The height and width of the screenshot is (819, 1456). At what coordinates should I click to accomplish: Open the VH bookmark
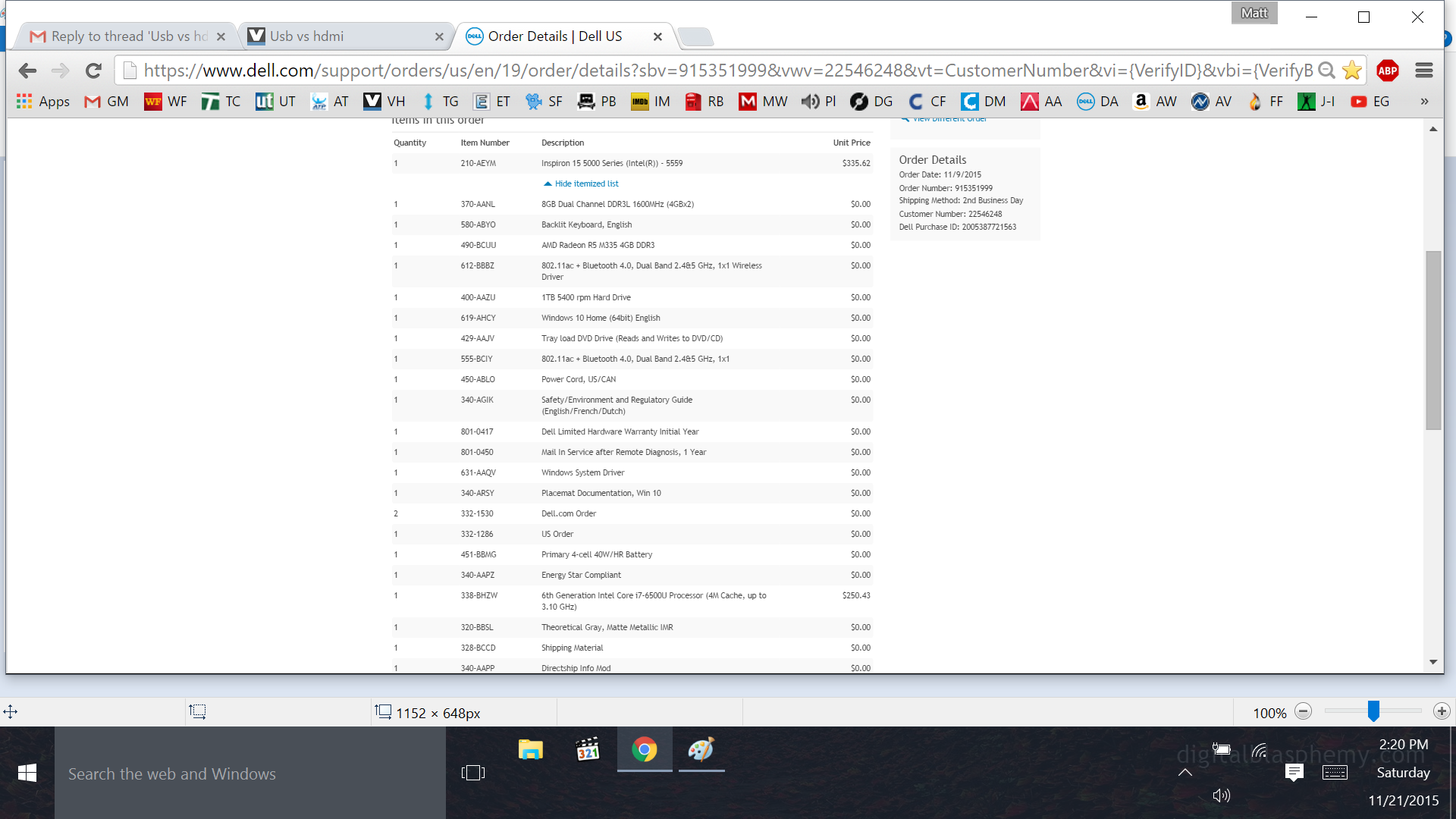pos(384,102)
